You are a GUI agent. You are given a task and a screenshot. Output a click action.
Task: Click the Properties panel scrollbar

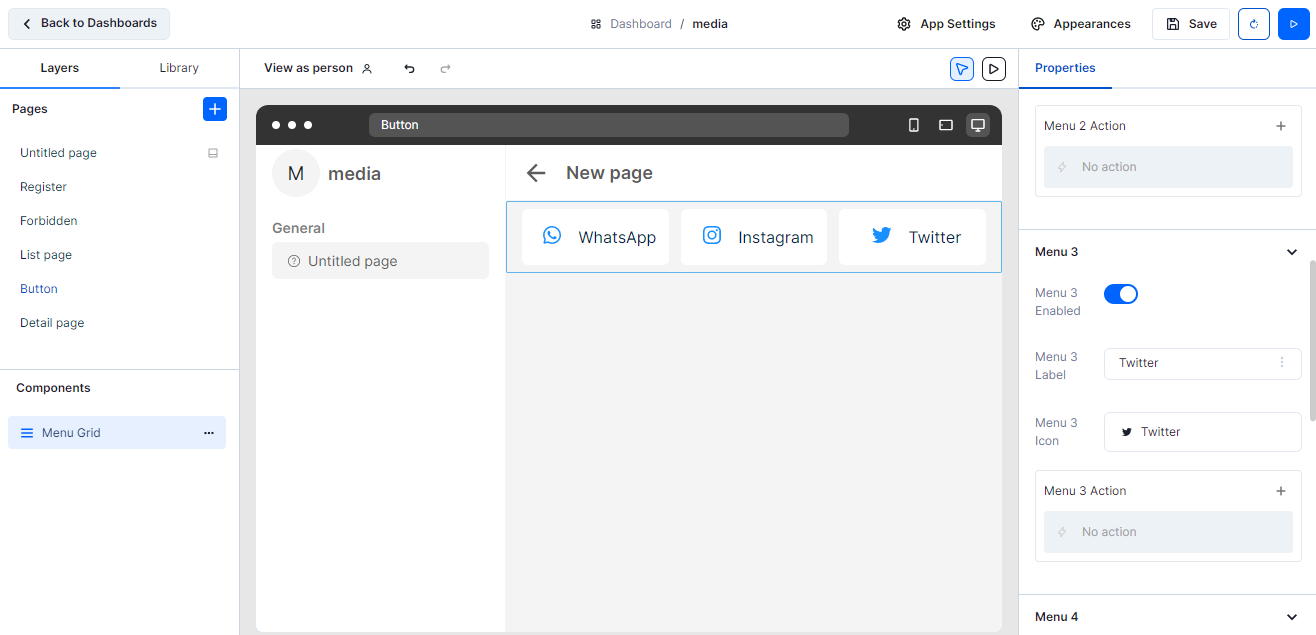[1312, 340]
